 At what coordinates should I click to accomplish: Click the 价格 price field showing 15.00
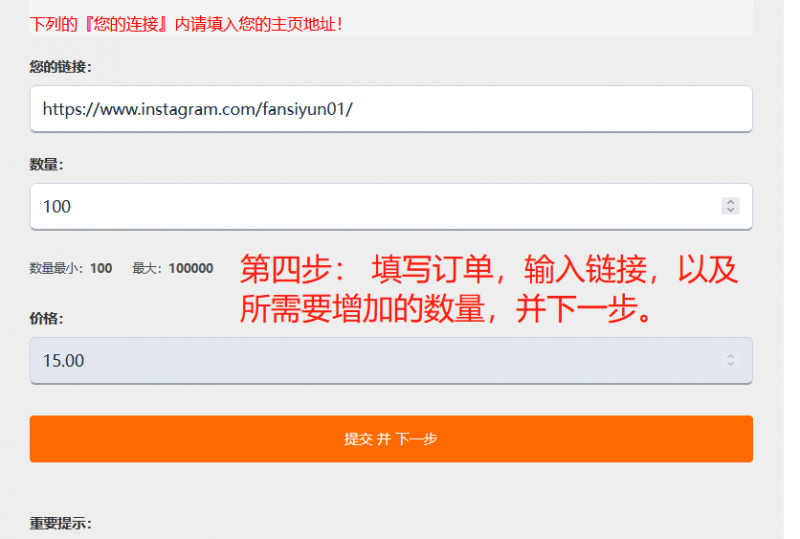391,360
